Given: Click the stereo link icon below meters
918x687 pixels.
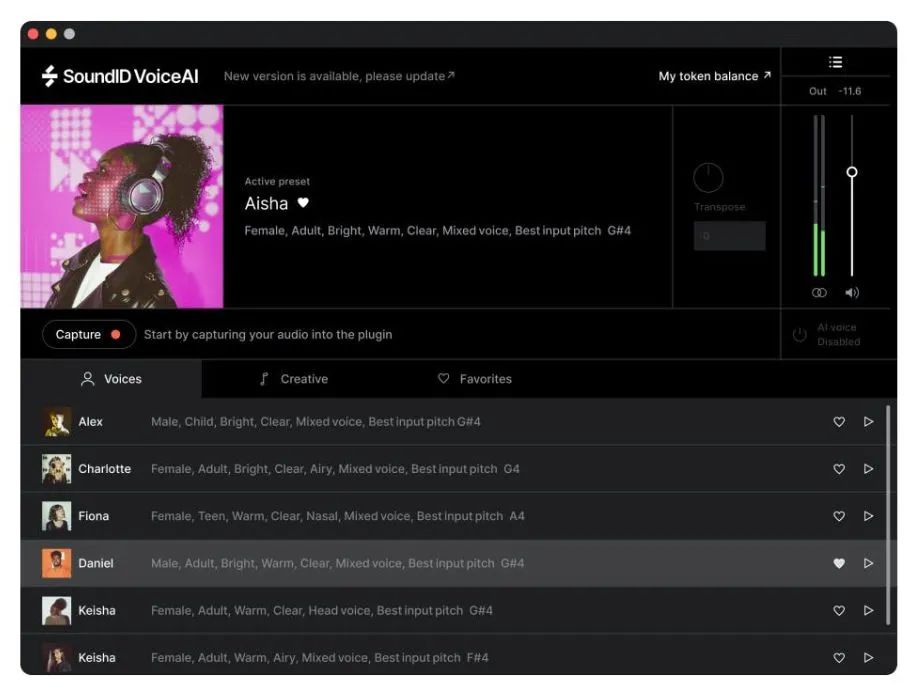Looking at the screenshot, I should (x=819, y=293).
